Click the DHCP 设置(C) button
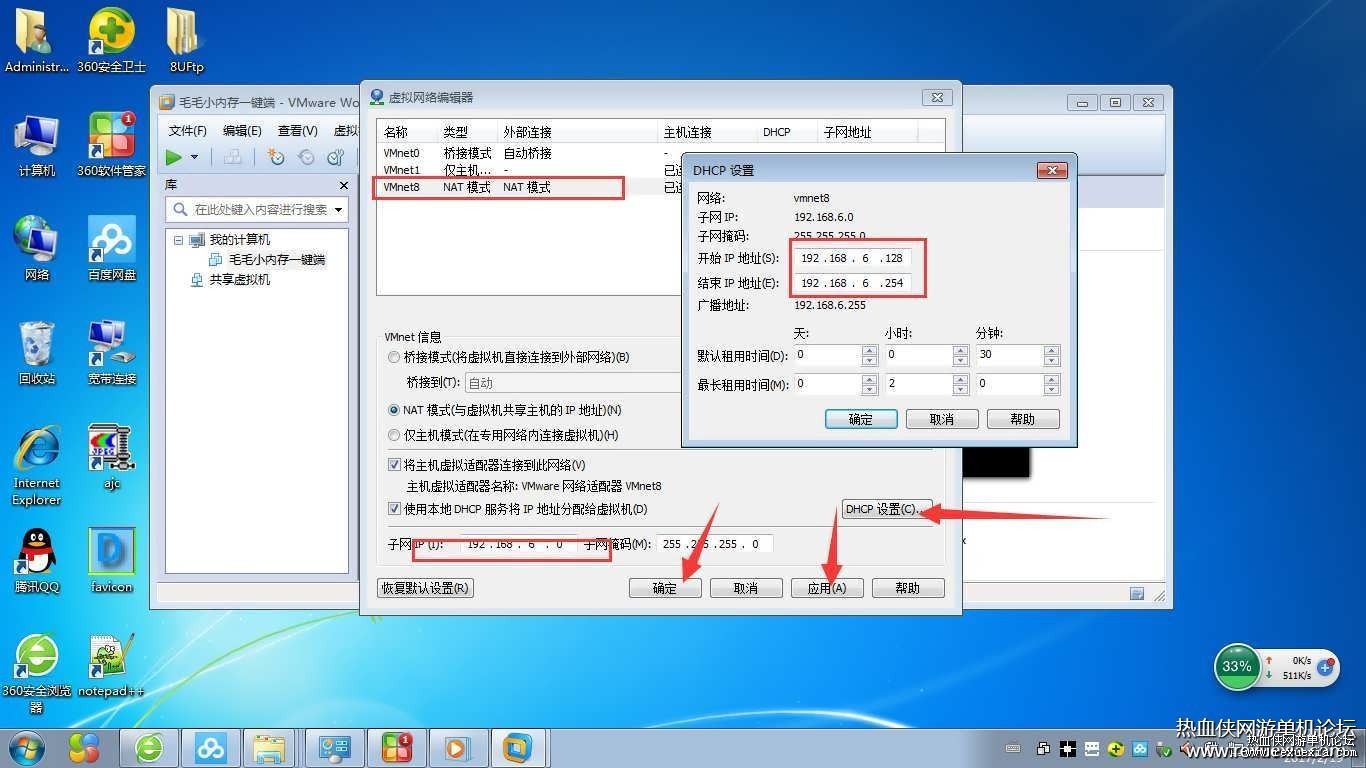This screenshot has height=768, width=1366. tap(887, 509)
